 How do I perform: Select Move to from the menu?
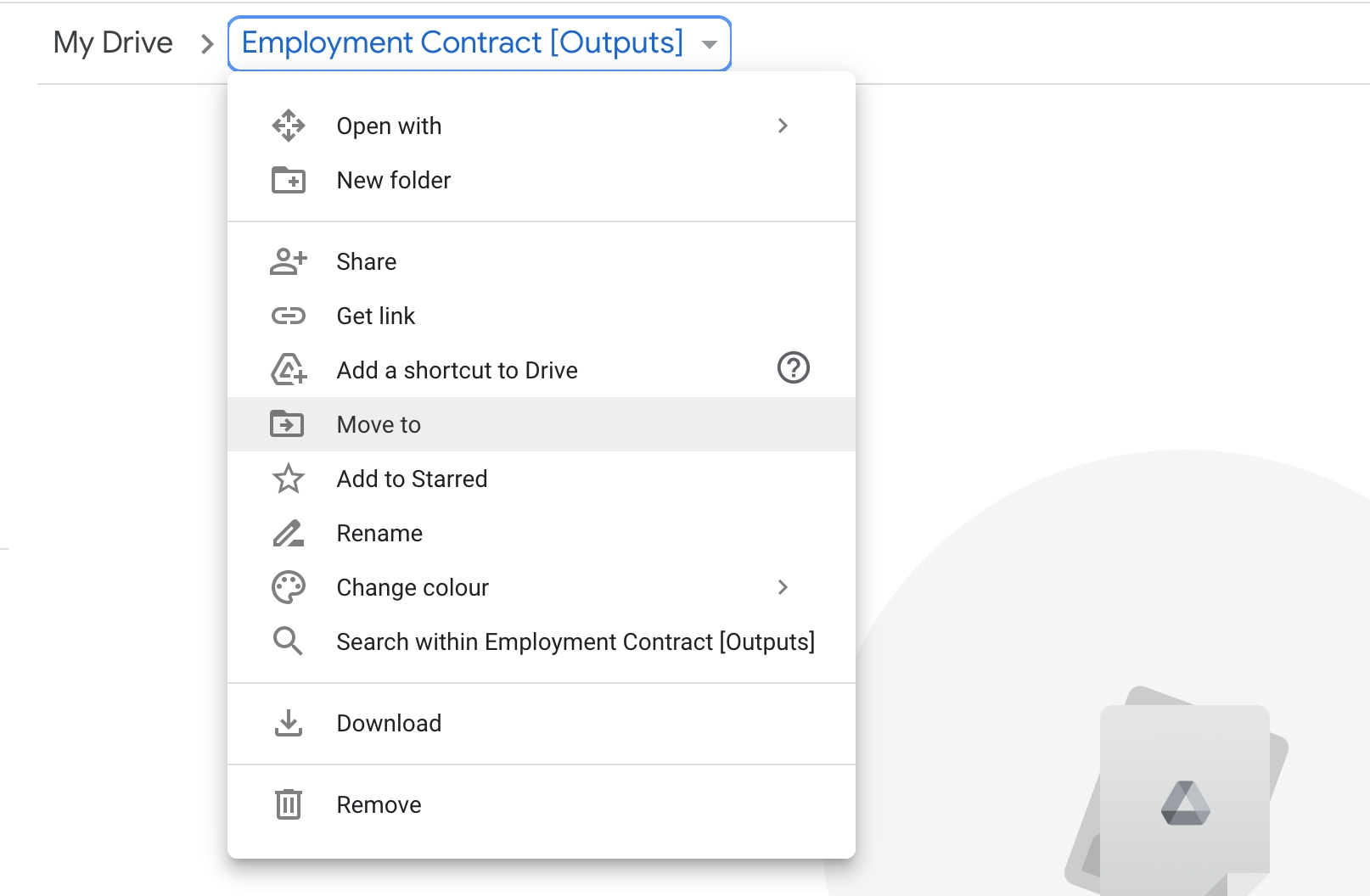[379, 424]
